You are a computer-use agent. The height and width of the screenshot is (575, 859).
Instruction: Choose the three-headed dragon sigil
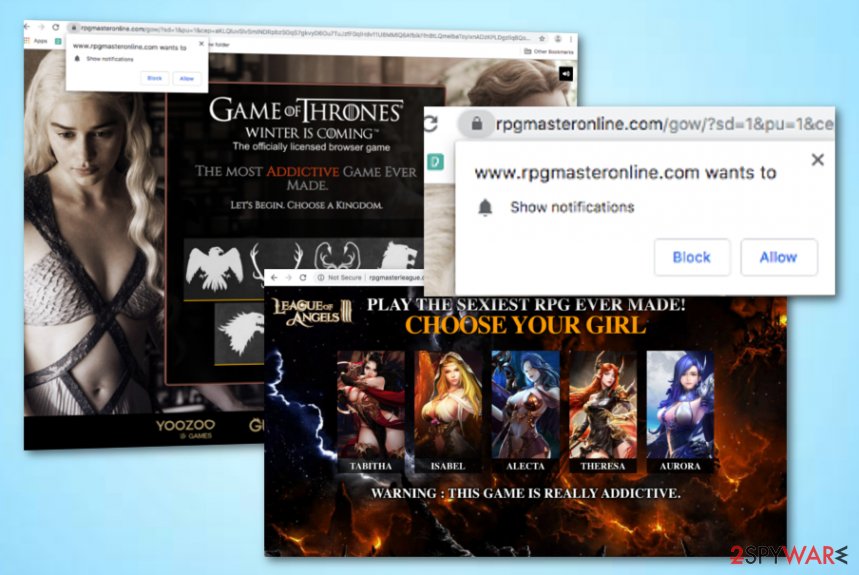click(337, 256)
